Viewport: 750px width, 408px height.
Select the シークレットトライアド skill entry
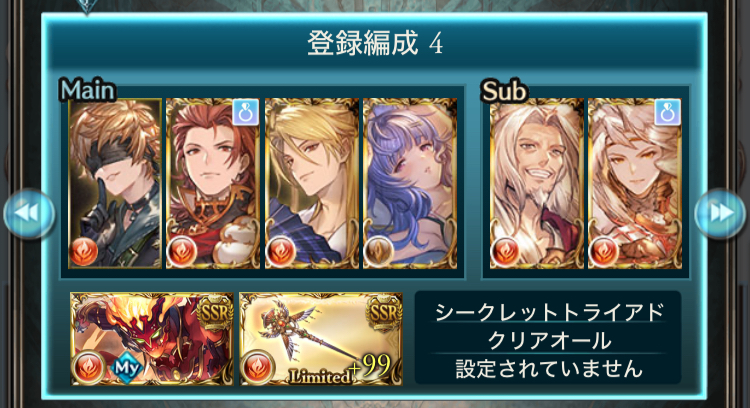click(548, 312)
